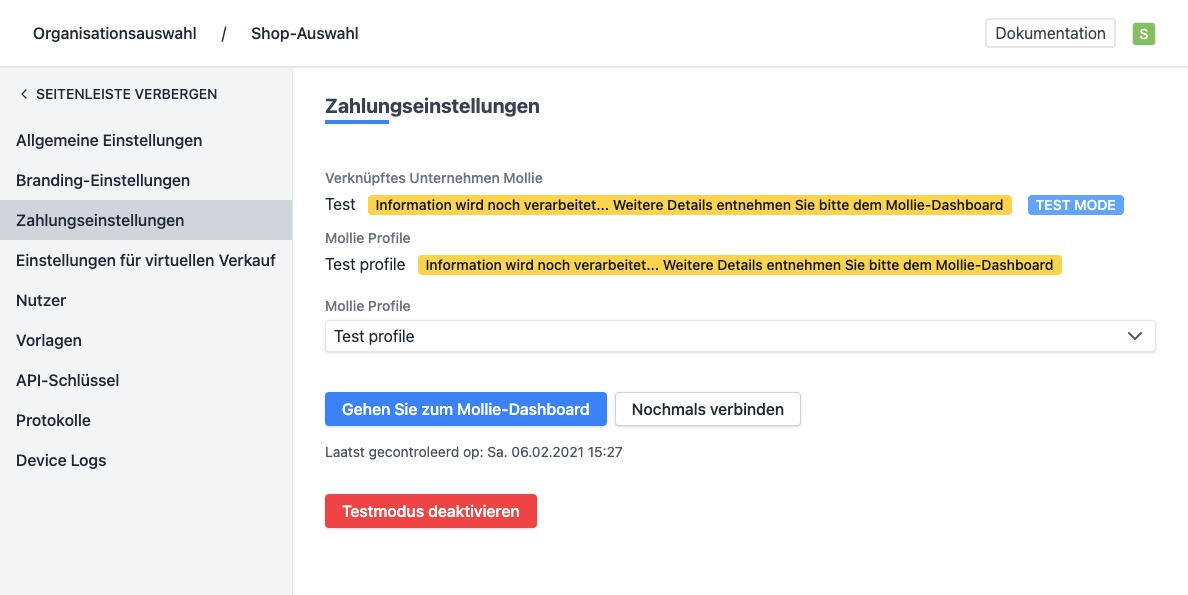The height and width of the screenshot is (595, 1188).
Task: Open Allgemeine Einstellungen in sidebar
Action: pos(109,140)
